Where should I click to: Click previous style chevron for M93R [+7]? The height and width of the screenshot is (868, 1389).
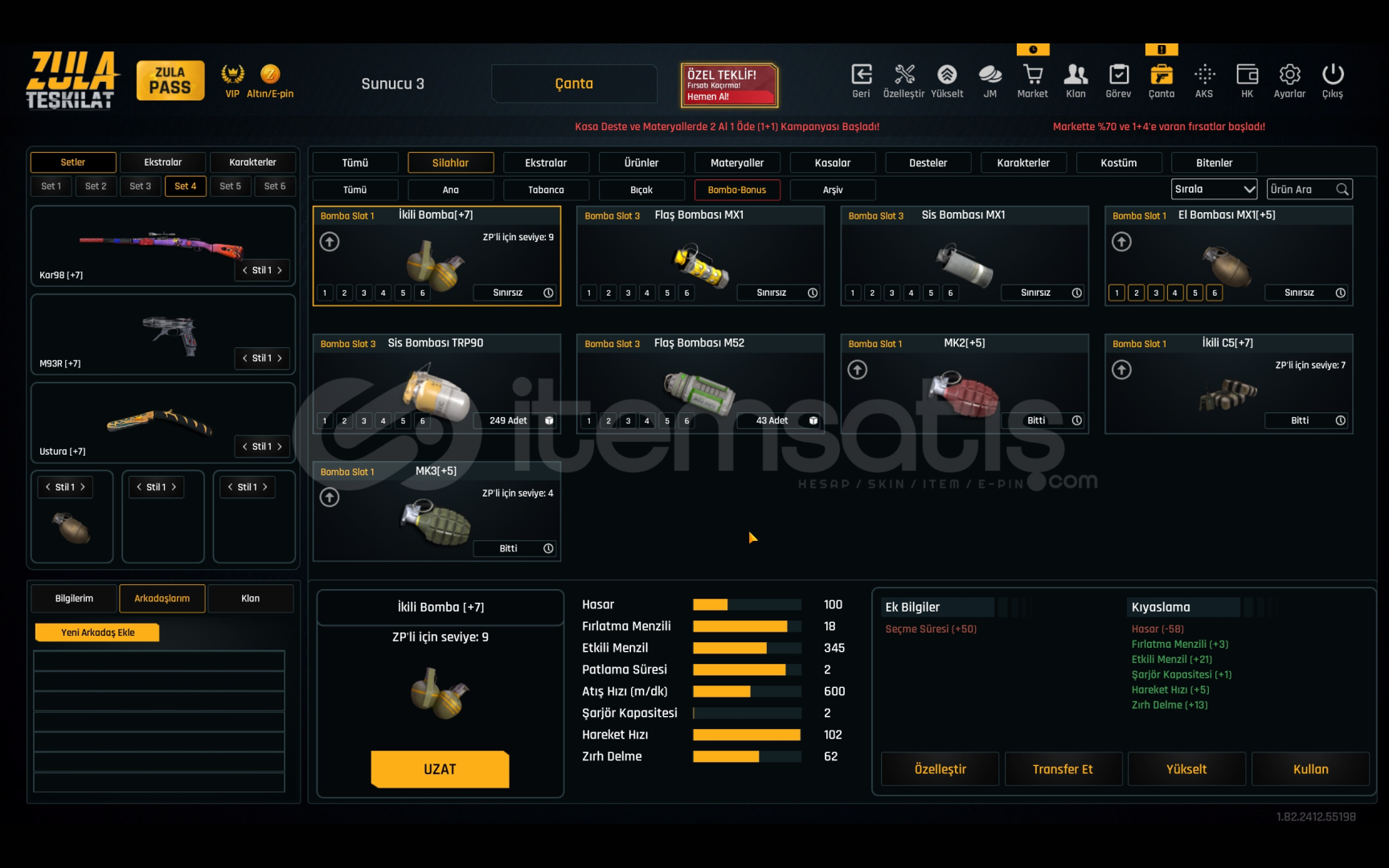(x=245, y=358)
